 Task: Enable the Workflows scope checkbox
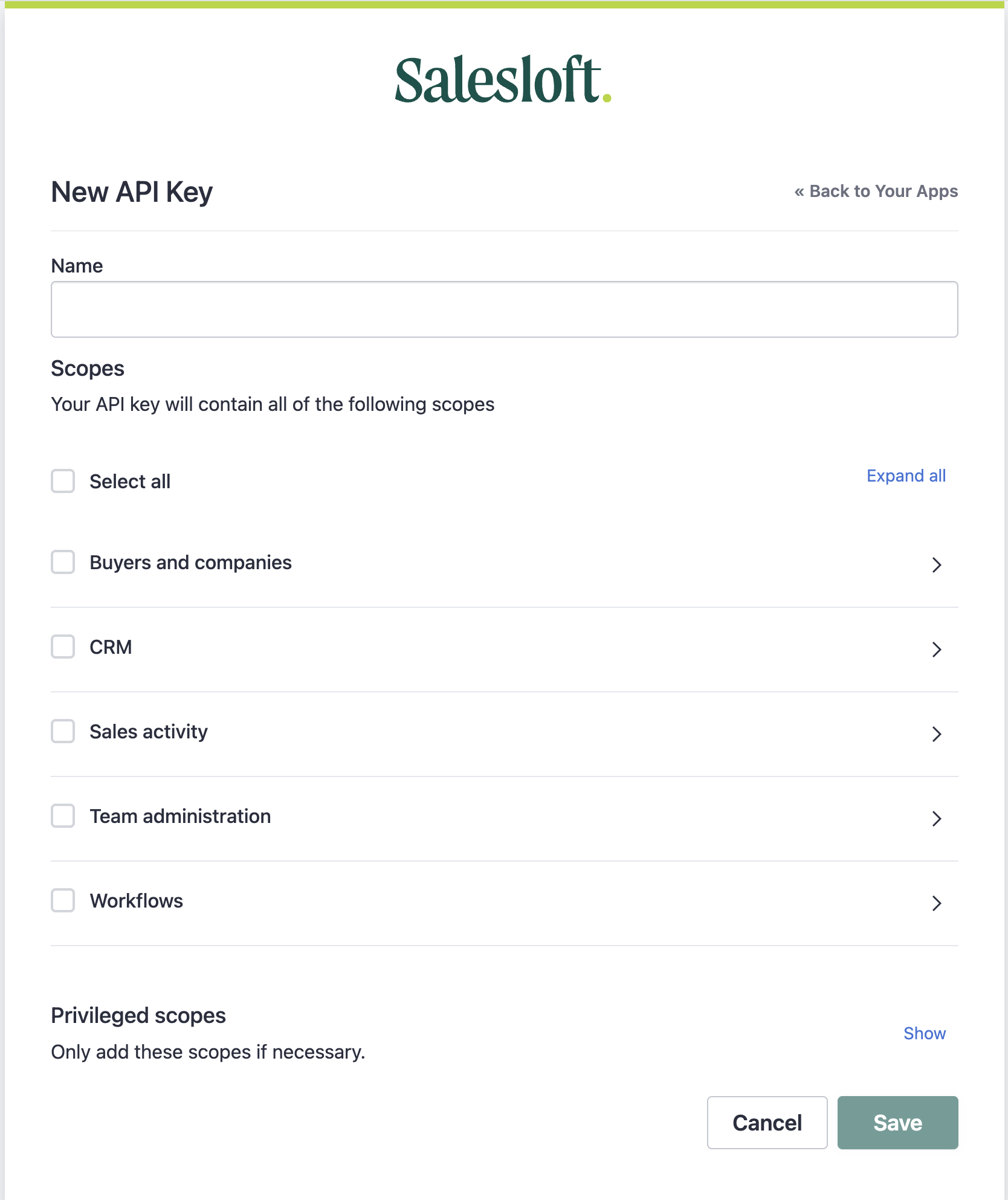click(63, 901)
